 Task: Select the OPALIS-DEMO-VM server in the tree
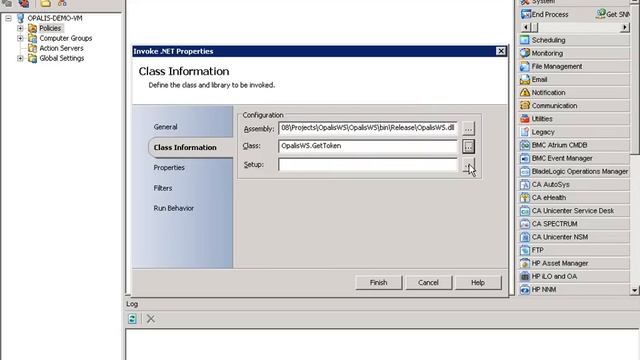(55, 18)
